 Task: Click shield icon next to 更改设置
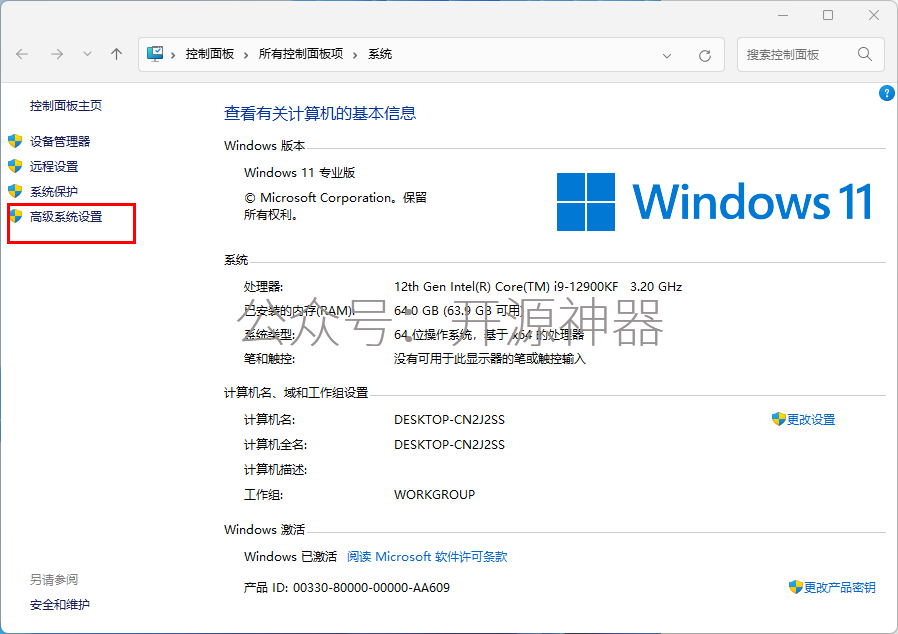[779, 419]
